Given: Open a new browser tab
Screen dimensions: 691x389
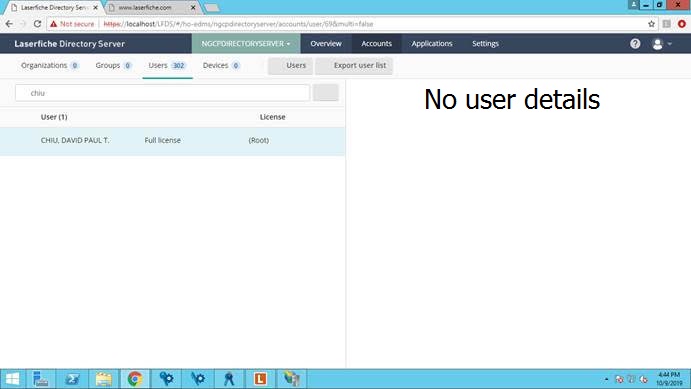Looking at the screenshot, I should click(x=212, y=7).
